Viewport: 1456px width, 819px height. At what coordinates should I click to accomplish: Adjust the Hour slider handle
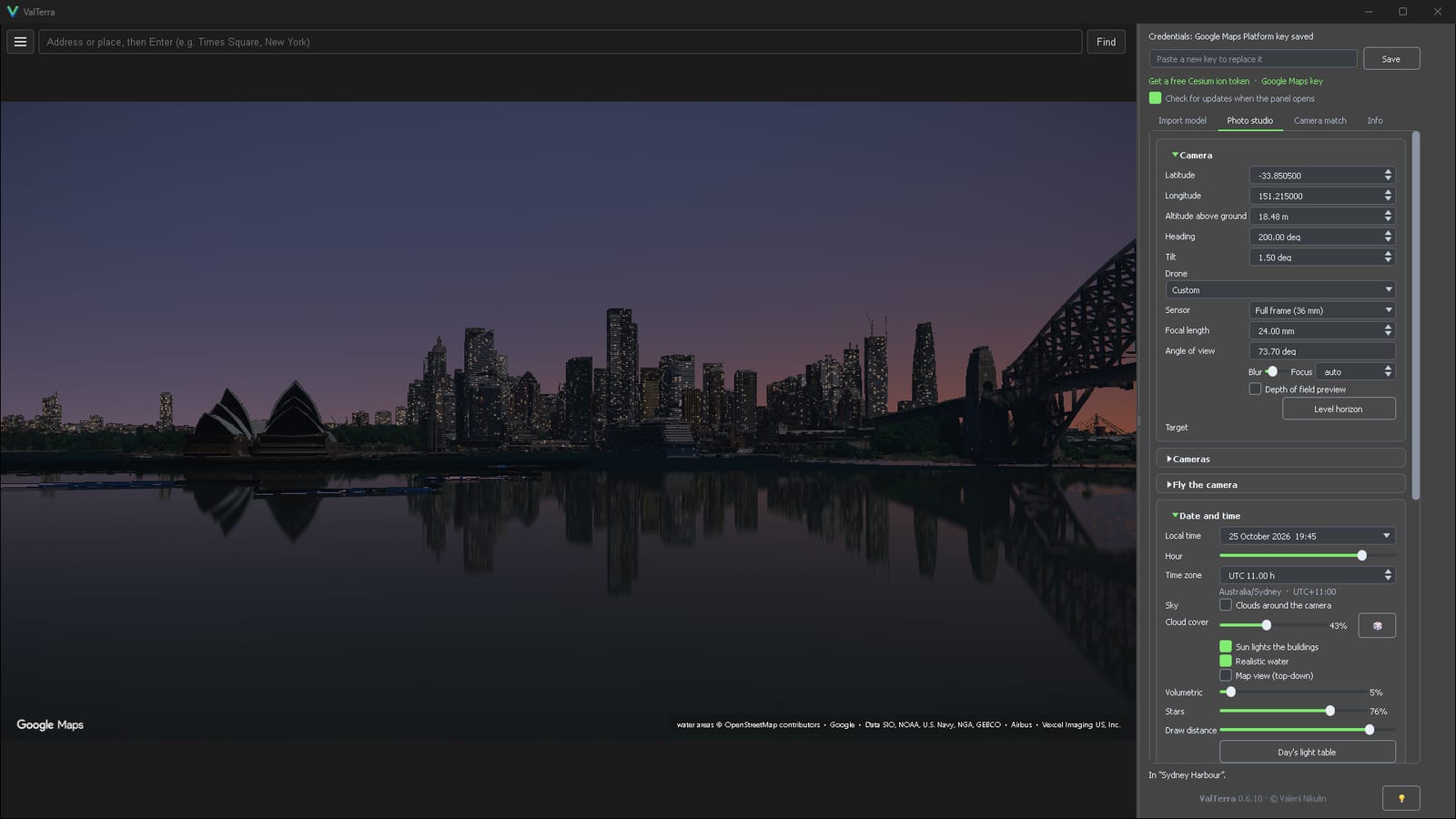point(1361,555)
